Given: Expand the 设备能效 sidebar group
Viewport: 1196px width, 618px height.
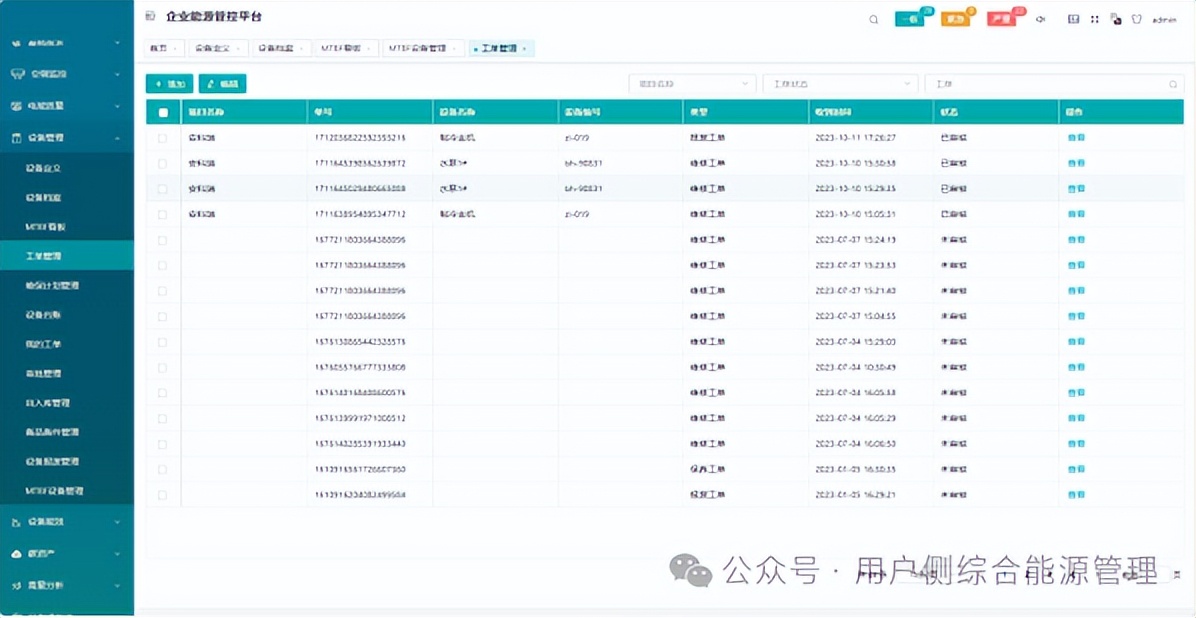Looking at the screenshot, I should tap(66, 522).
